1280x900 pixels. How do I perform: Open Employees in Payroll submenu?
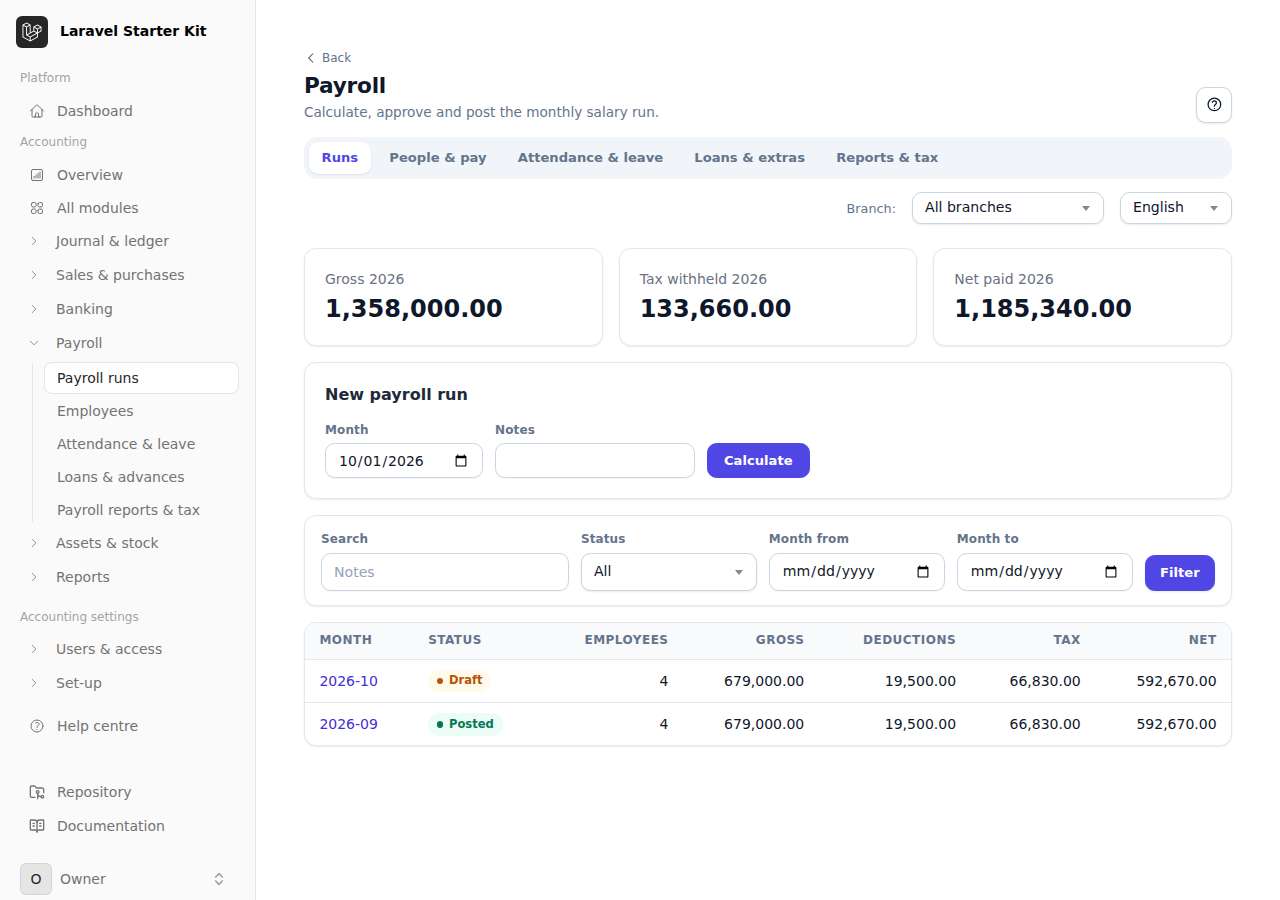tap(141, 411)
